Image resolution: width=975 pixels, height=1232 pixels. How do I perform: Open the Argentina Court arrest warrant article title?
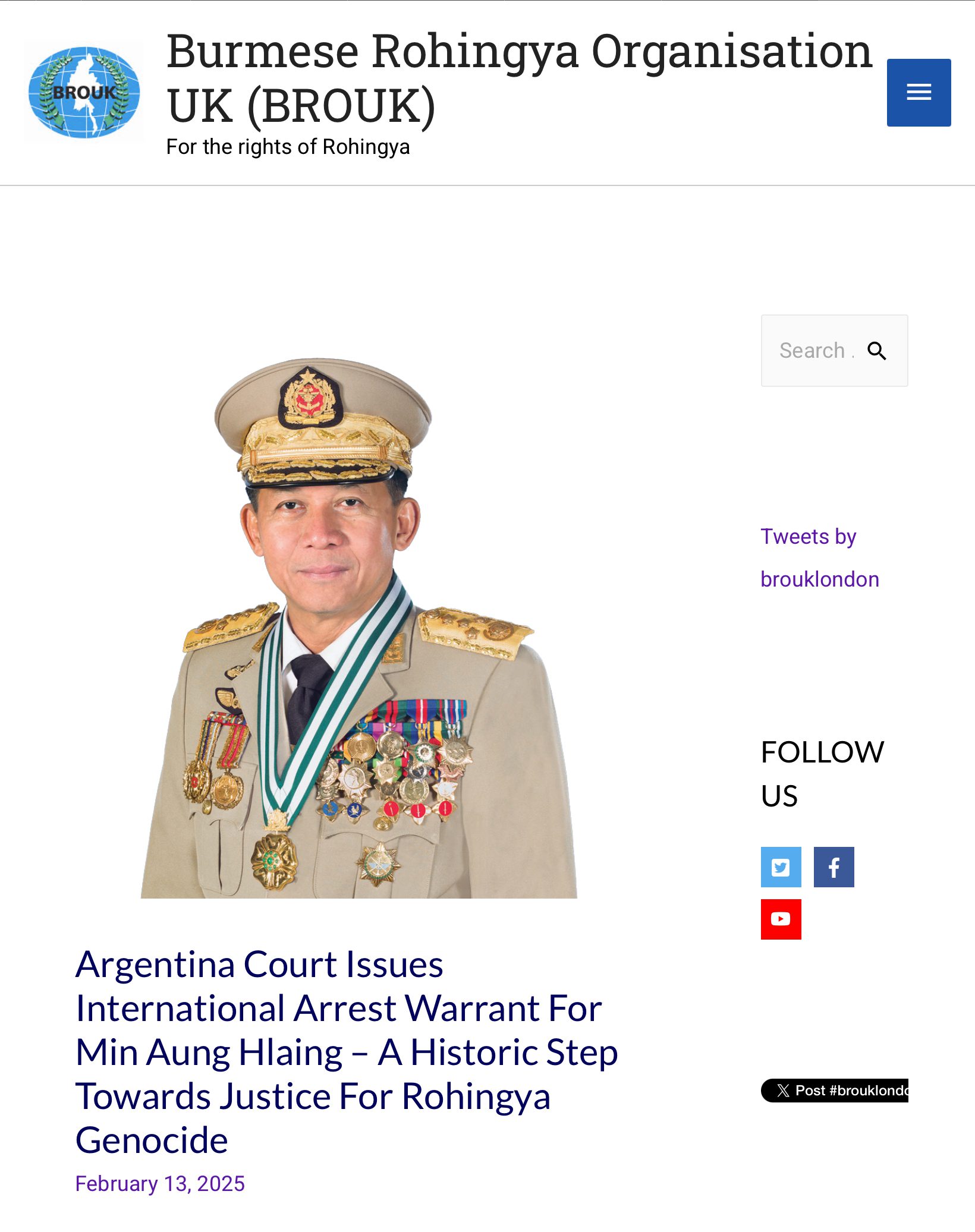pos(347,1052)
